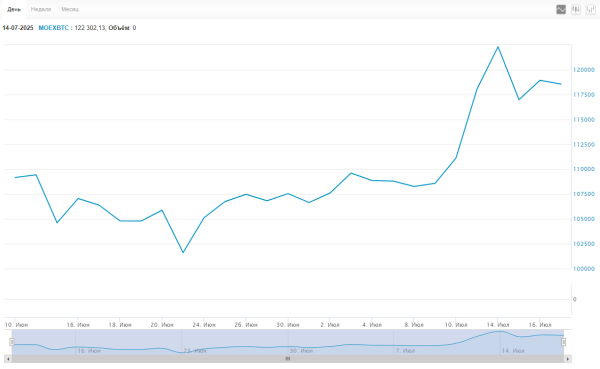Click the '14. Июл' x-axis date label

coord(498,325)
